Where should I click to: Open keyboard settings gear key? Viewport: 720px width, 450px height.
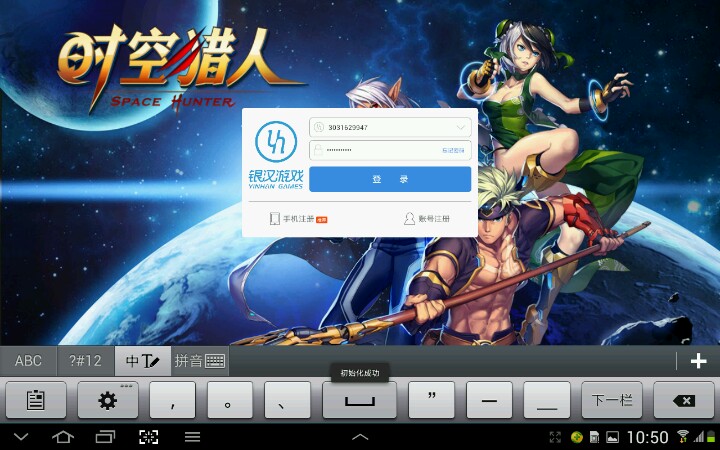pyautogui.click(x=107, y=400)
